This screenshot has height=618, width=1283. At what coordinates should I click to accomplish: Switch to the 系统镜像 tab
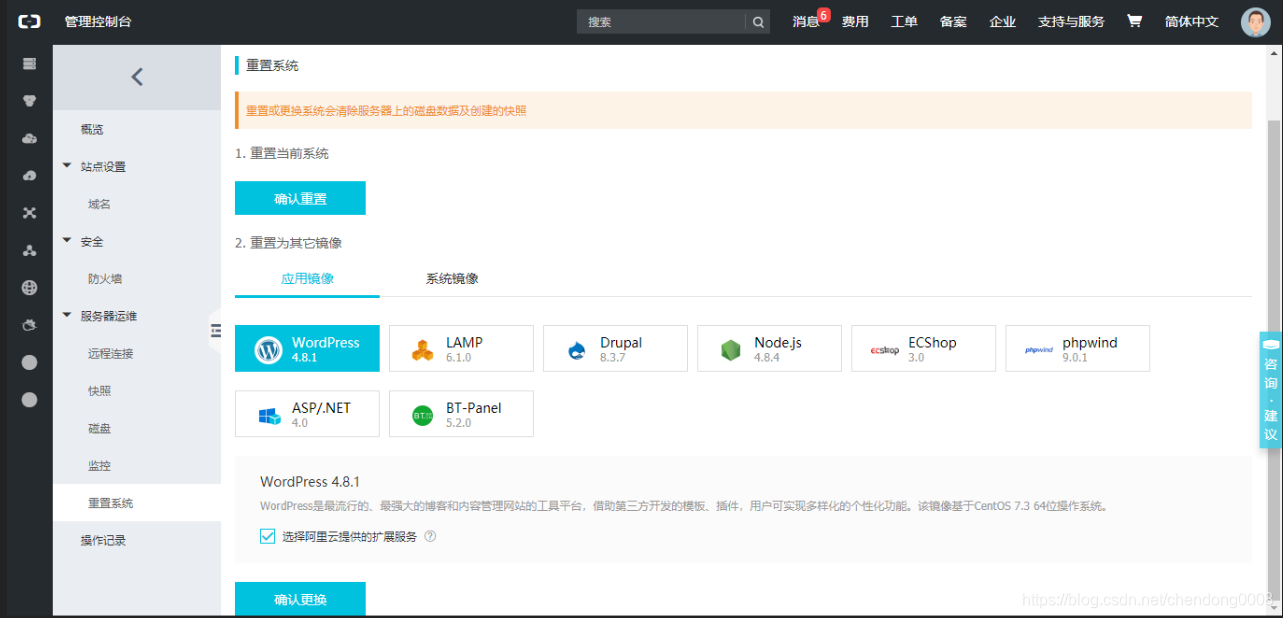pyautogui.click(x=452, y=279)
